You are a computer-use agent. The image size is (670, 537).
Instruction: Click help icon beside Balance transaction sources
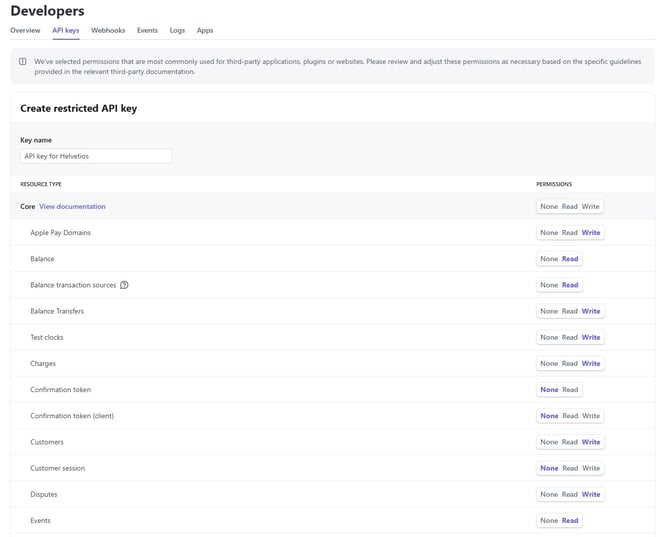(124, 285)
